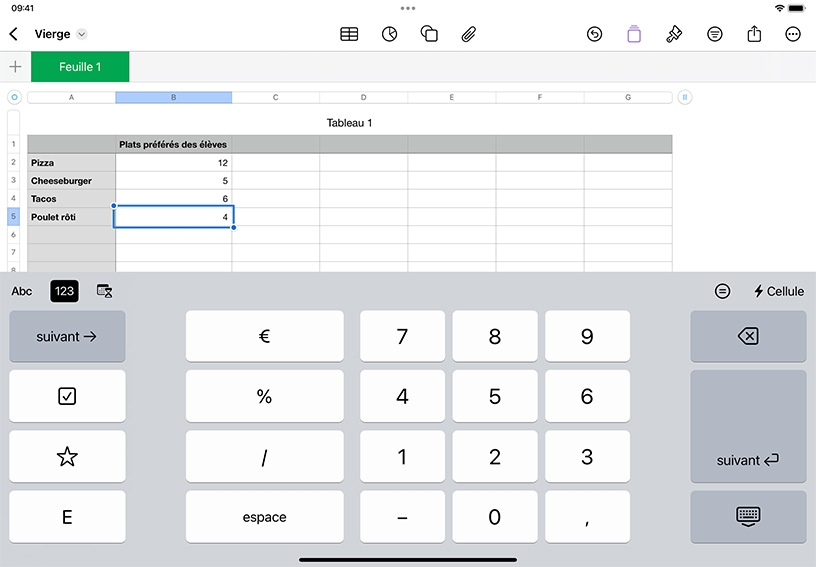Tap the 4 key on the keypad
Viewport: 816px width, 567px height.
402,396
